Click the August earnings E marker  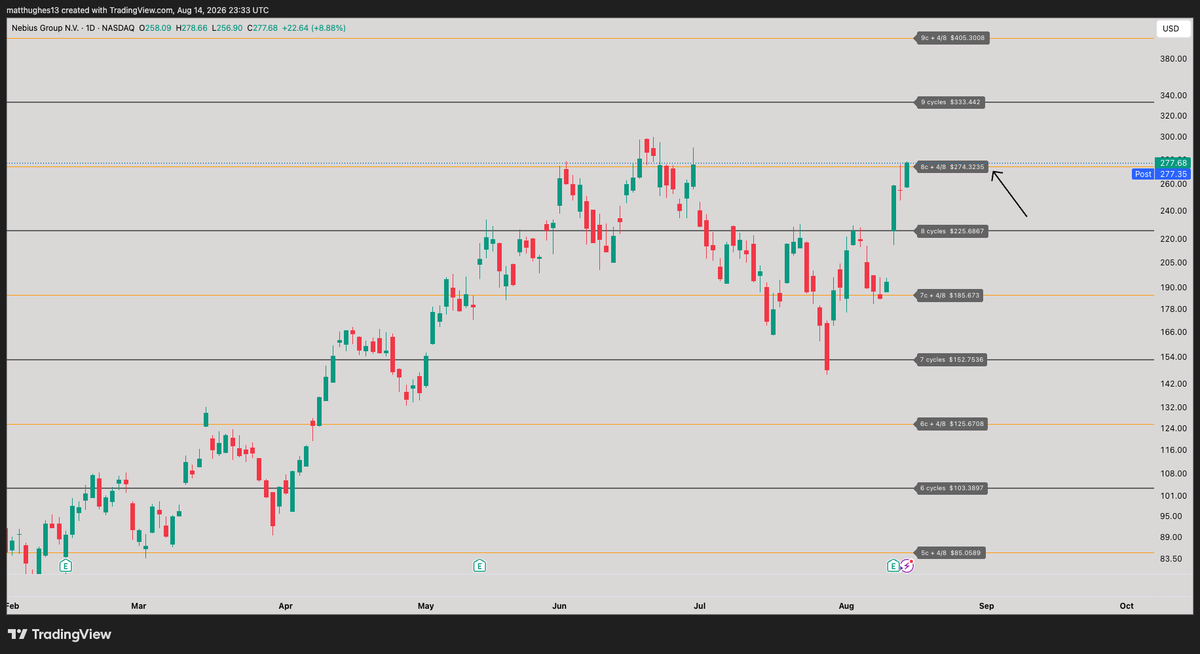click(x=893, y=566)
